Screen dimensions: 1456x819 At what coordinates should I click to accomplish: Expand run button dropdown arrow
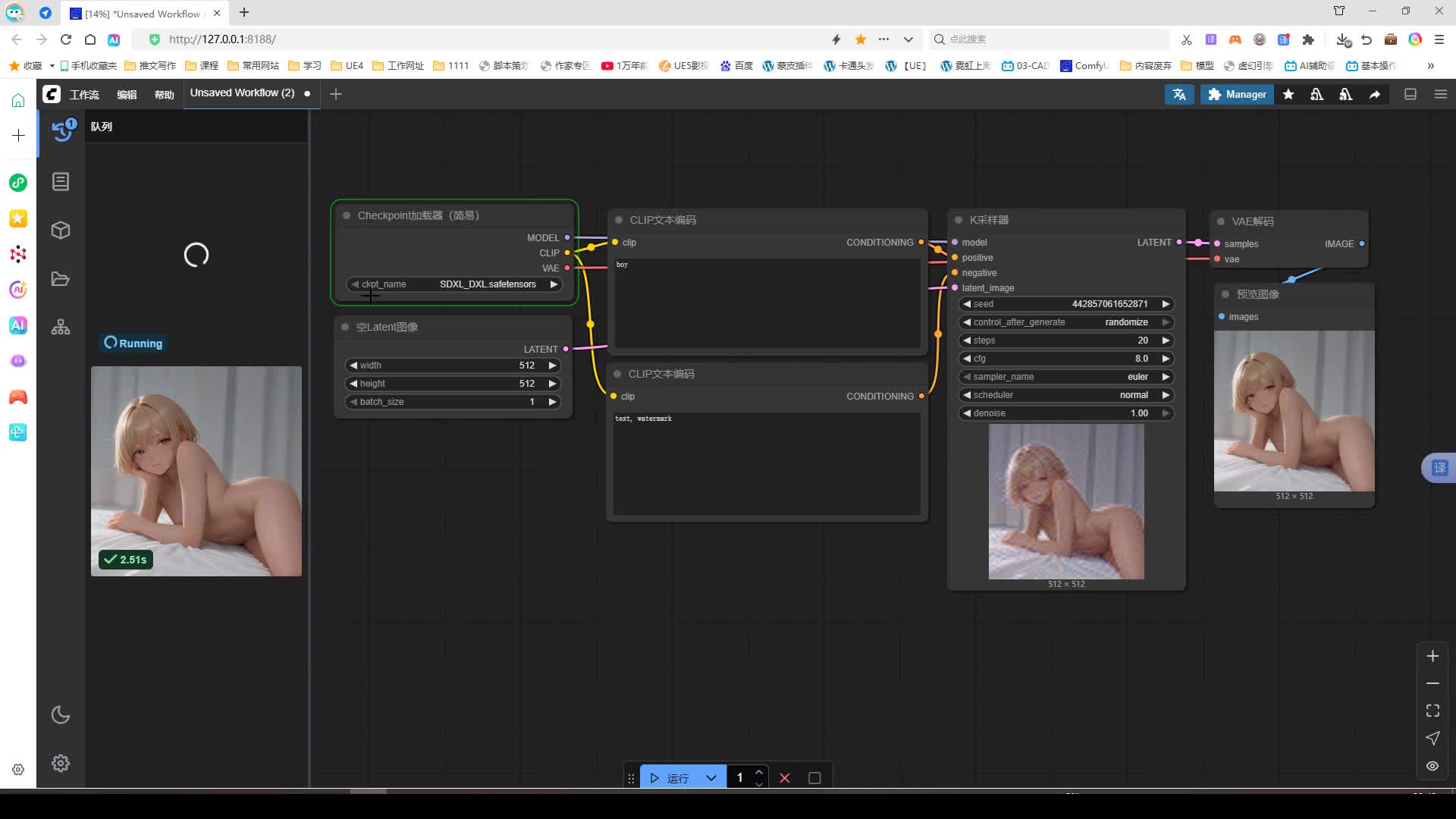pyautogui.click(x=711, y=778)
